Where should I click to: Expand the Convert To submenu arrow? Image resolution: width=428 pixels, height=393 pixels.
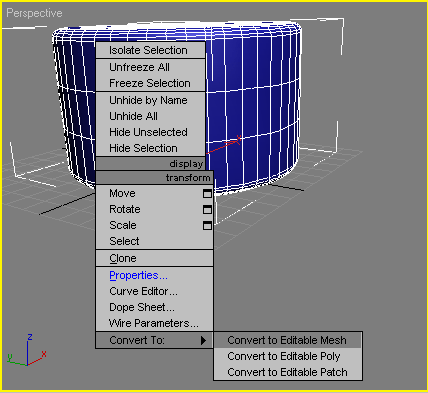click(x=203, y=340)
